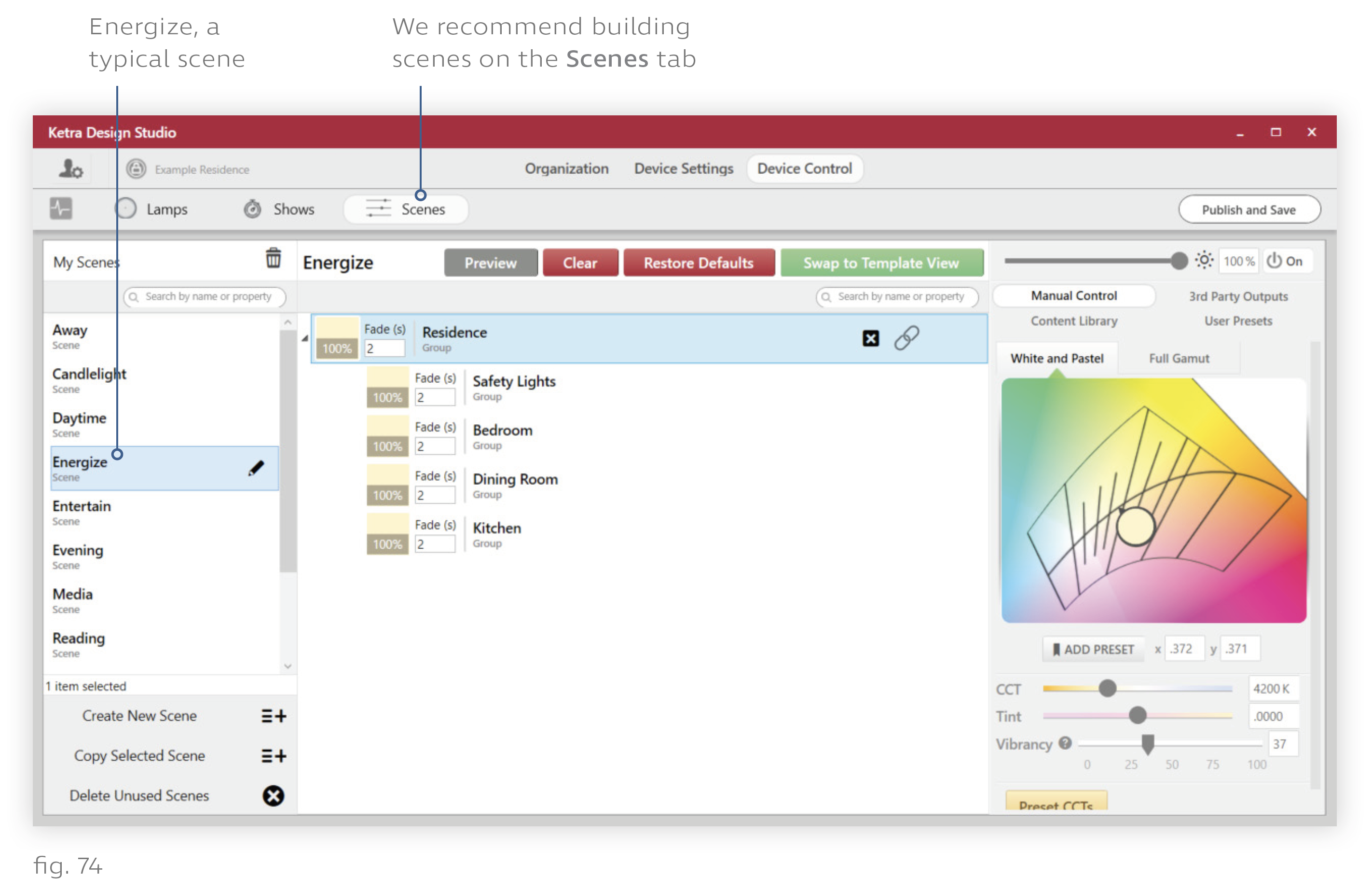
Task: Open the User Presets tab
Action: pos(1238,320)
